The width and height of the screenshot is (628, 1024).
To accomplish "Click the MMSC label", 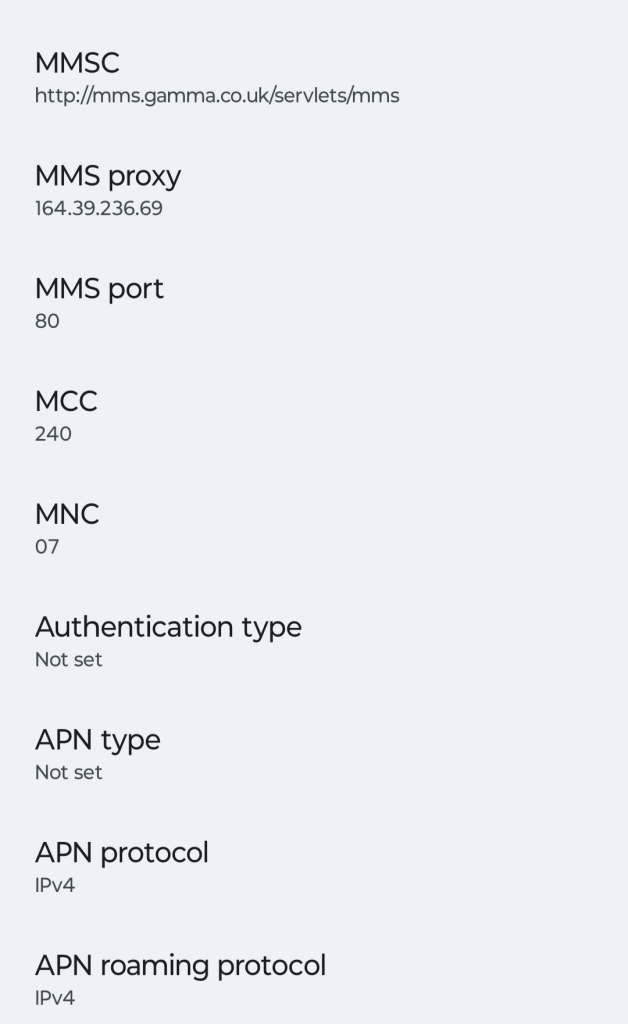I will click(76, 62).
